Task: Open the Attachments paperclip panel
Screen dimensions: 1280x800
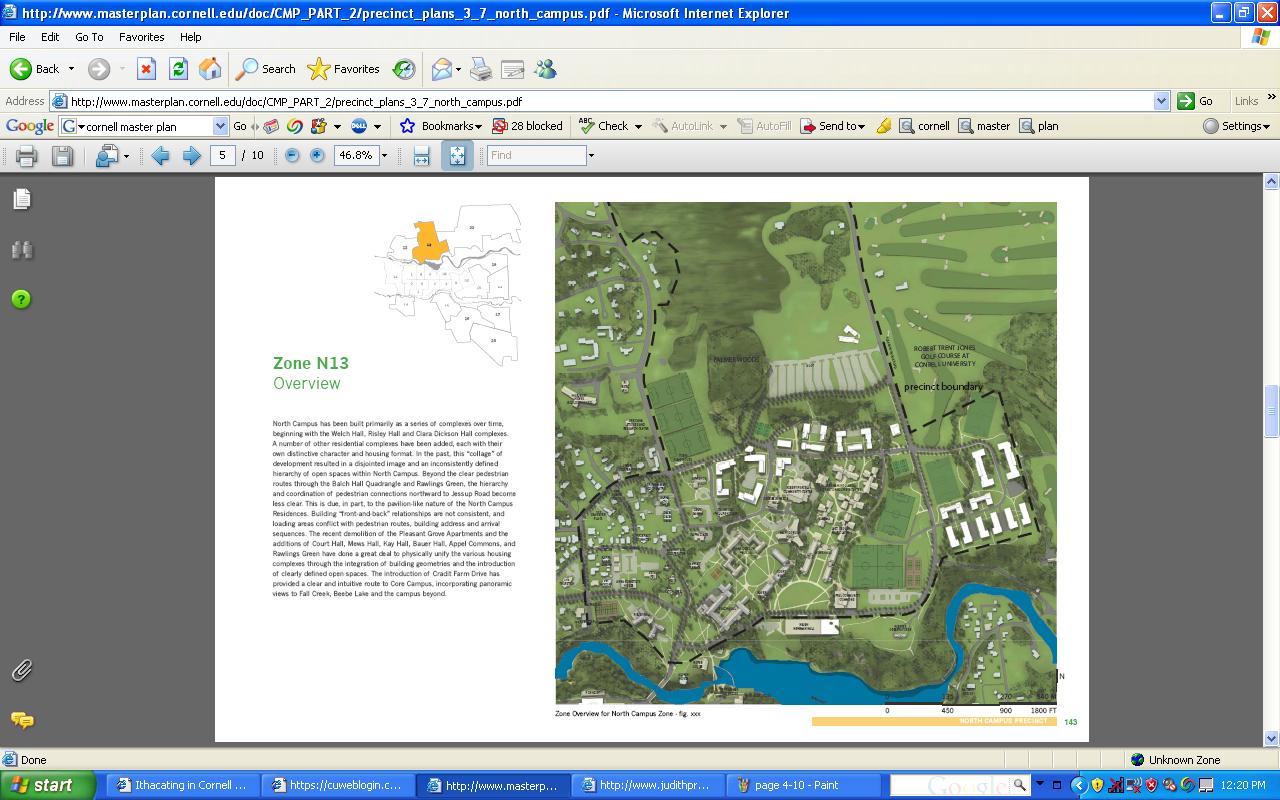Action: coord(21,670)
